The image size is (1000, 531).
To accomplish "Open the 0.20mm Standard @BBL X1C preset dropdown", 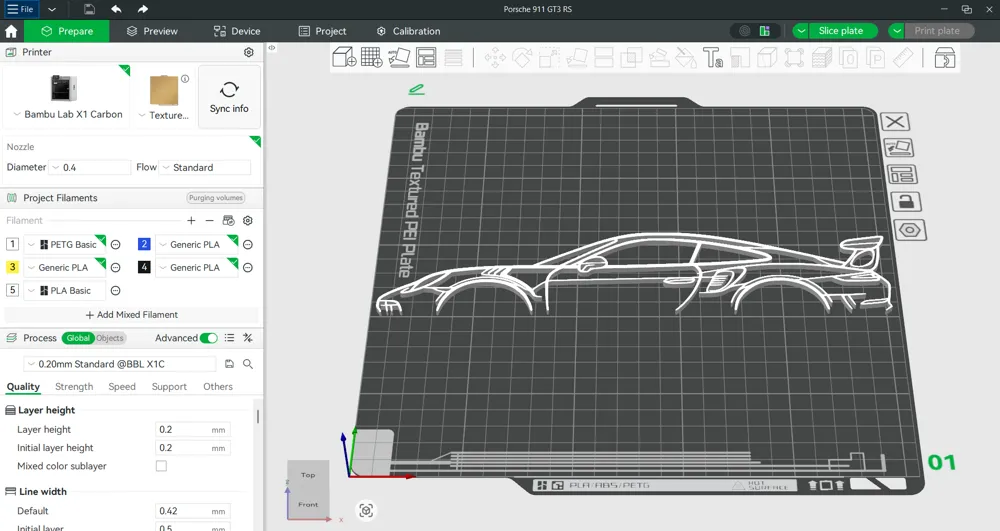I will coord(120,364).
